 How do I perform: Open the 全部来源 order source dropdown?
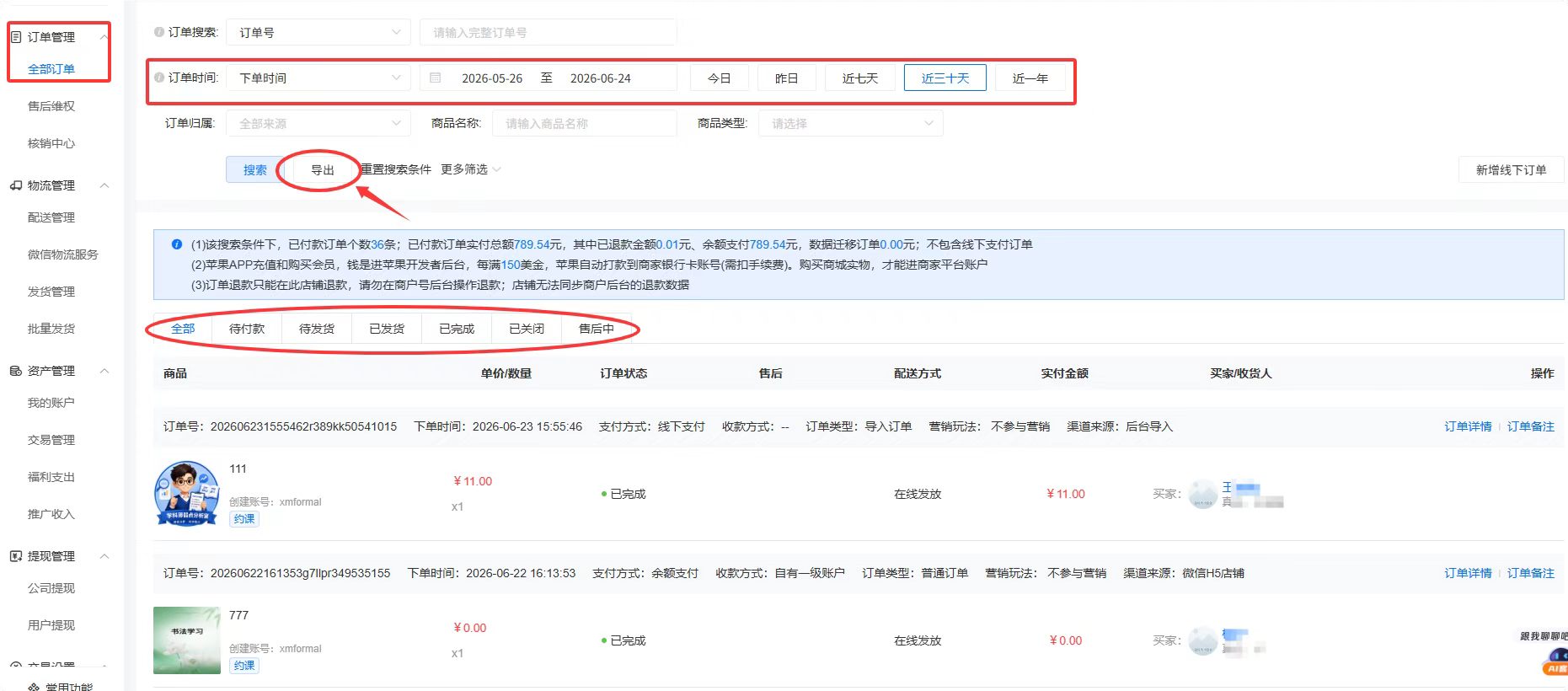(318, 123)
